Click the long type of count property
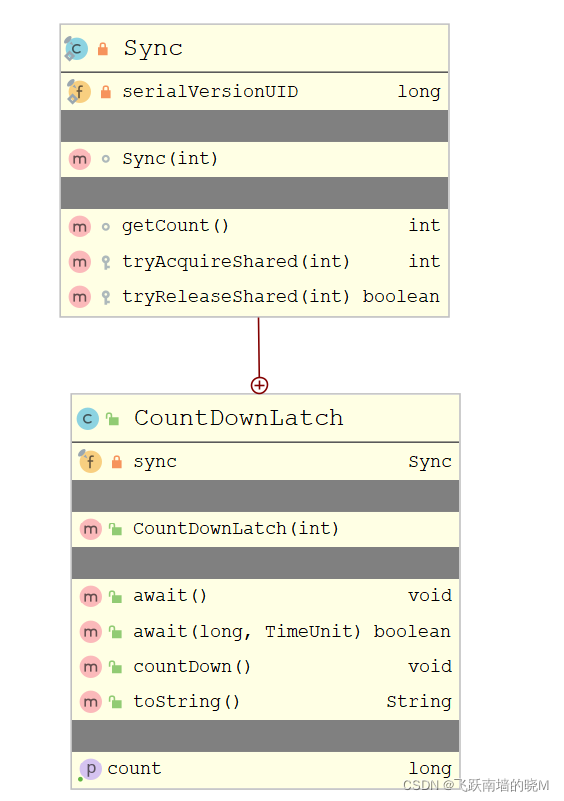Image resolution: width=564 pixels, height=801 pixels. point(430,769)
